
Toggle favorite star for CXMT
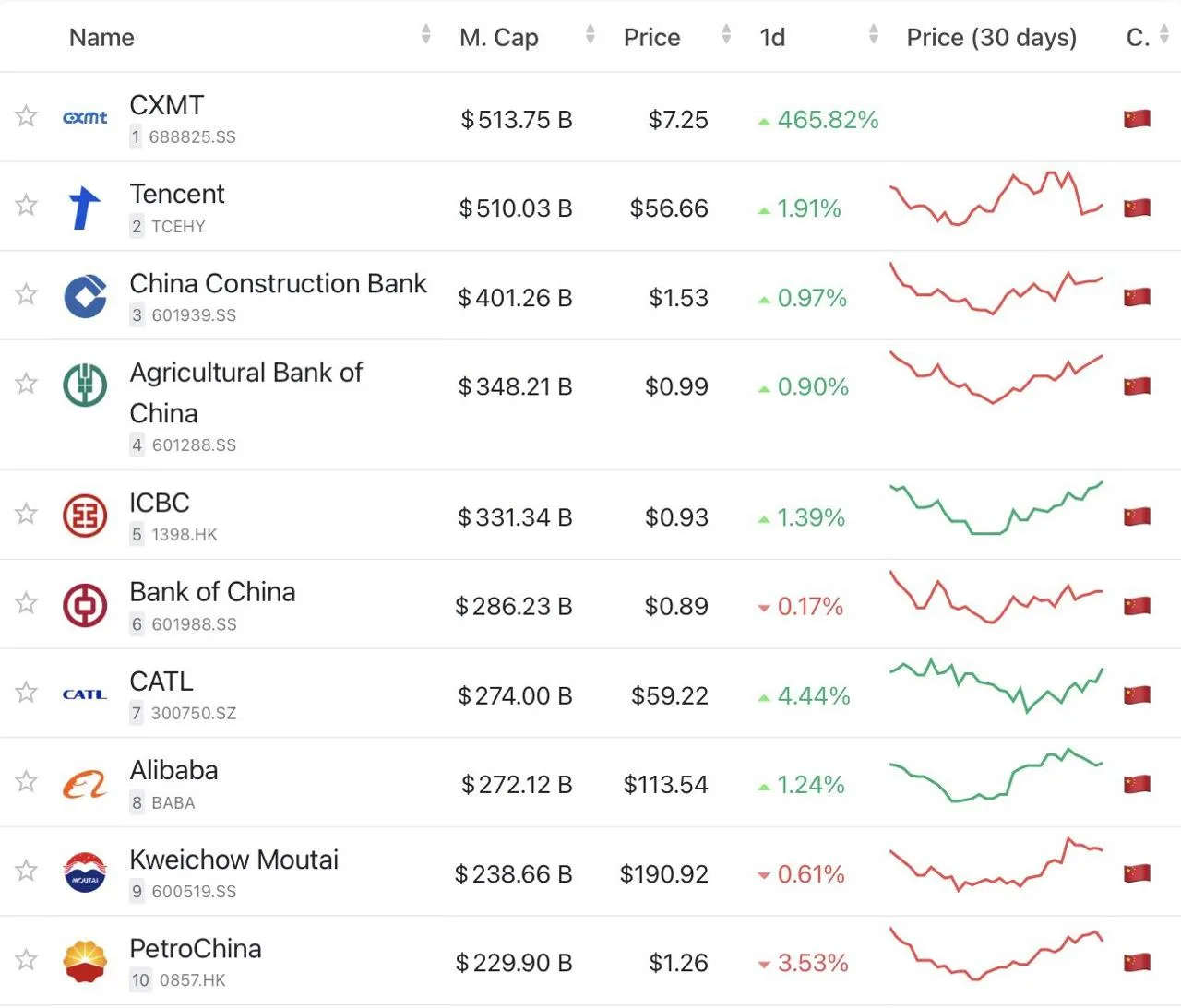26,116
